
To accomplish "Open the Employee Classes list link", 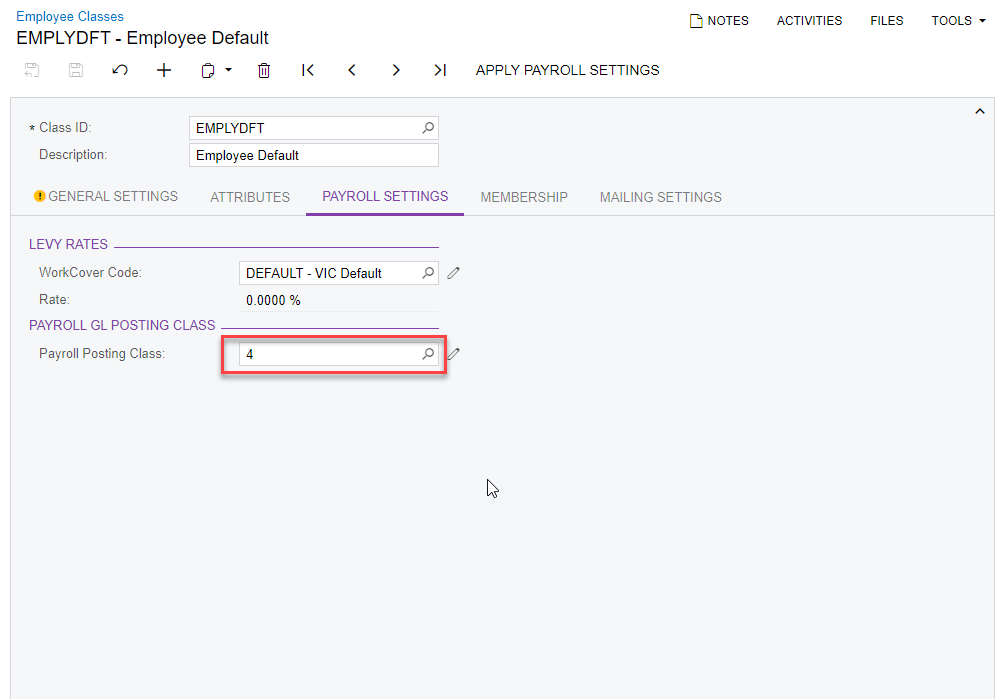I will coord(69,16).
